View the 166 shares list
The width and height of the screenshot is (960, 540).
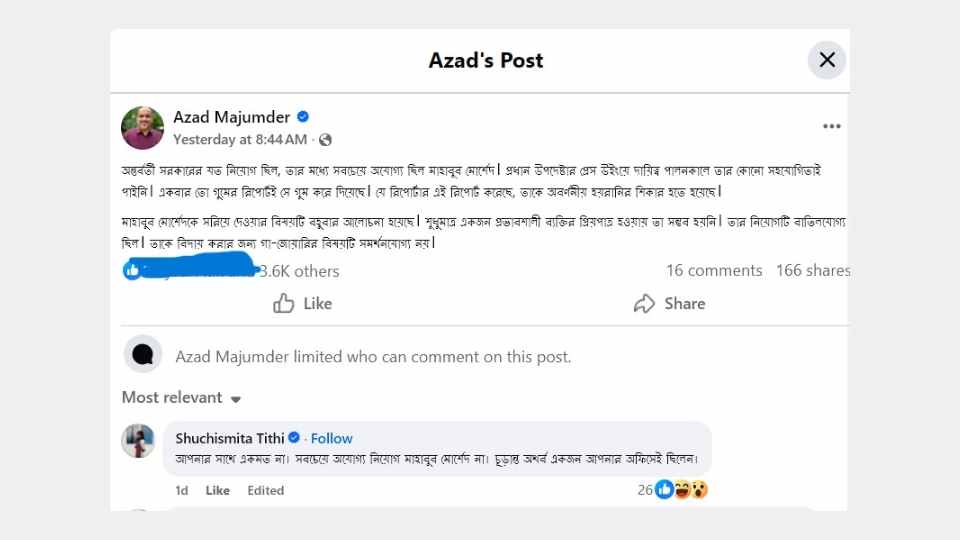point(812,270)
